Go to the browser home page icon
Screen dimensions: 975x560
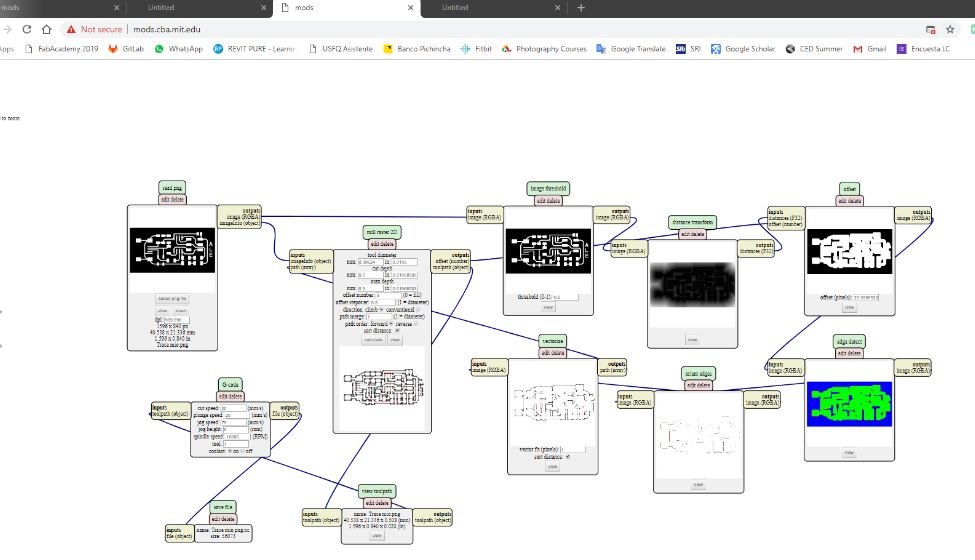click(x=47, y=29)
